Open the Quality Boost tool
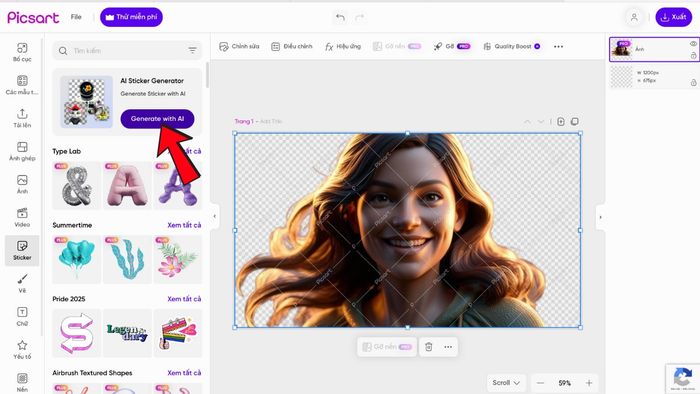Viewport: 700px width, 394px height. (512, 46)
